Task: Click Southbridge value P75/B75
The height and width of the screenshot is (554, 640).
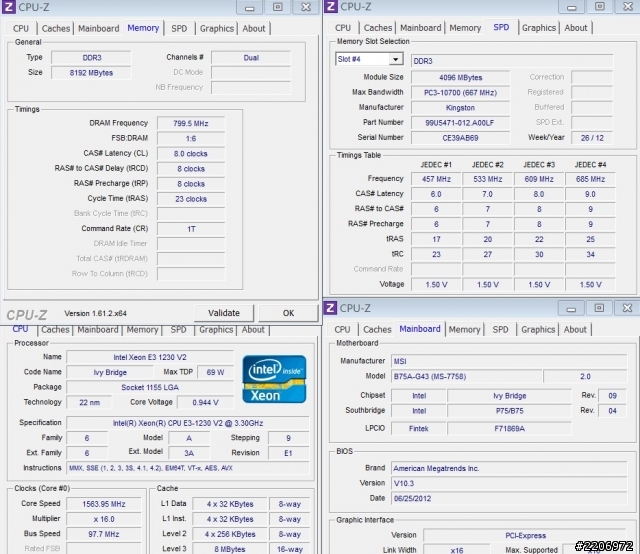Action: [509, 411]
